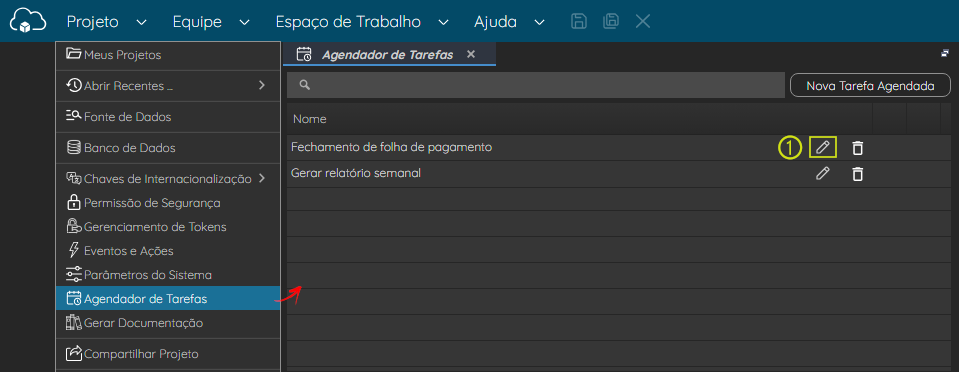This screenshot has width=959, height=372.
Task: Open Meus Projetos menu entry
Action: tap(168, 55)
